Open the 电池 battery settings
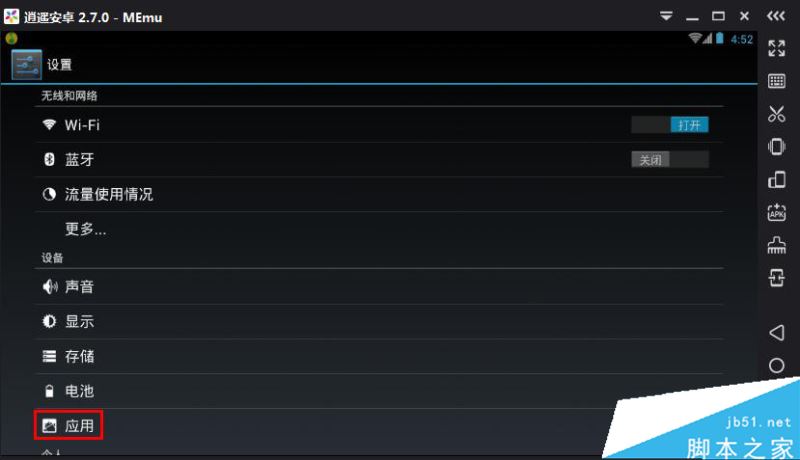Screen dimensions: 800x460 point(379,391)
